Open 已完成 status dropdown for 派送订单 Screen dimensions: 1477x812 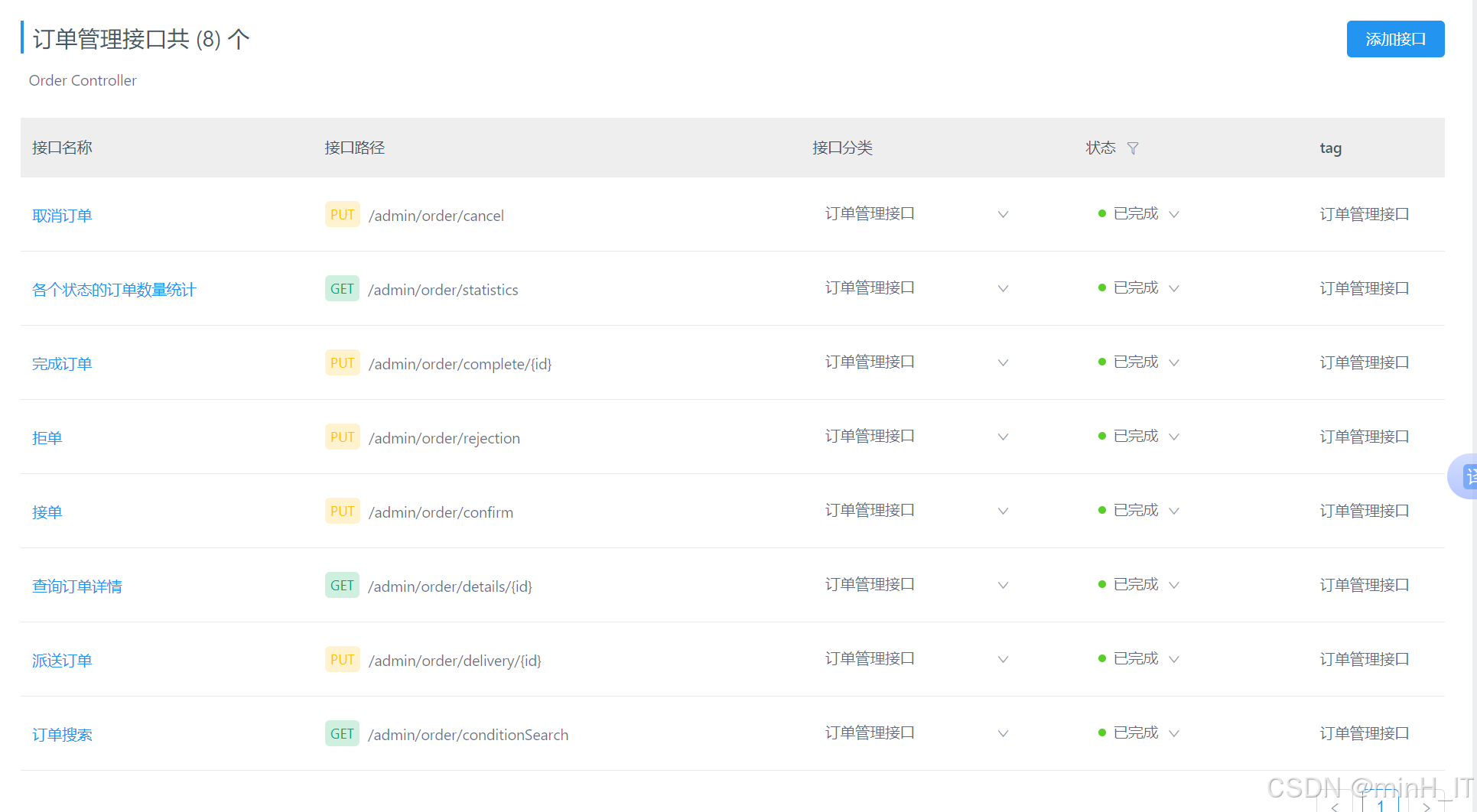1139,659
